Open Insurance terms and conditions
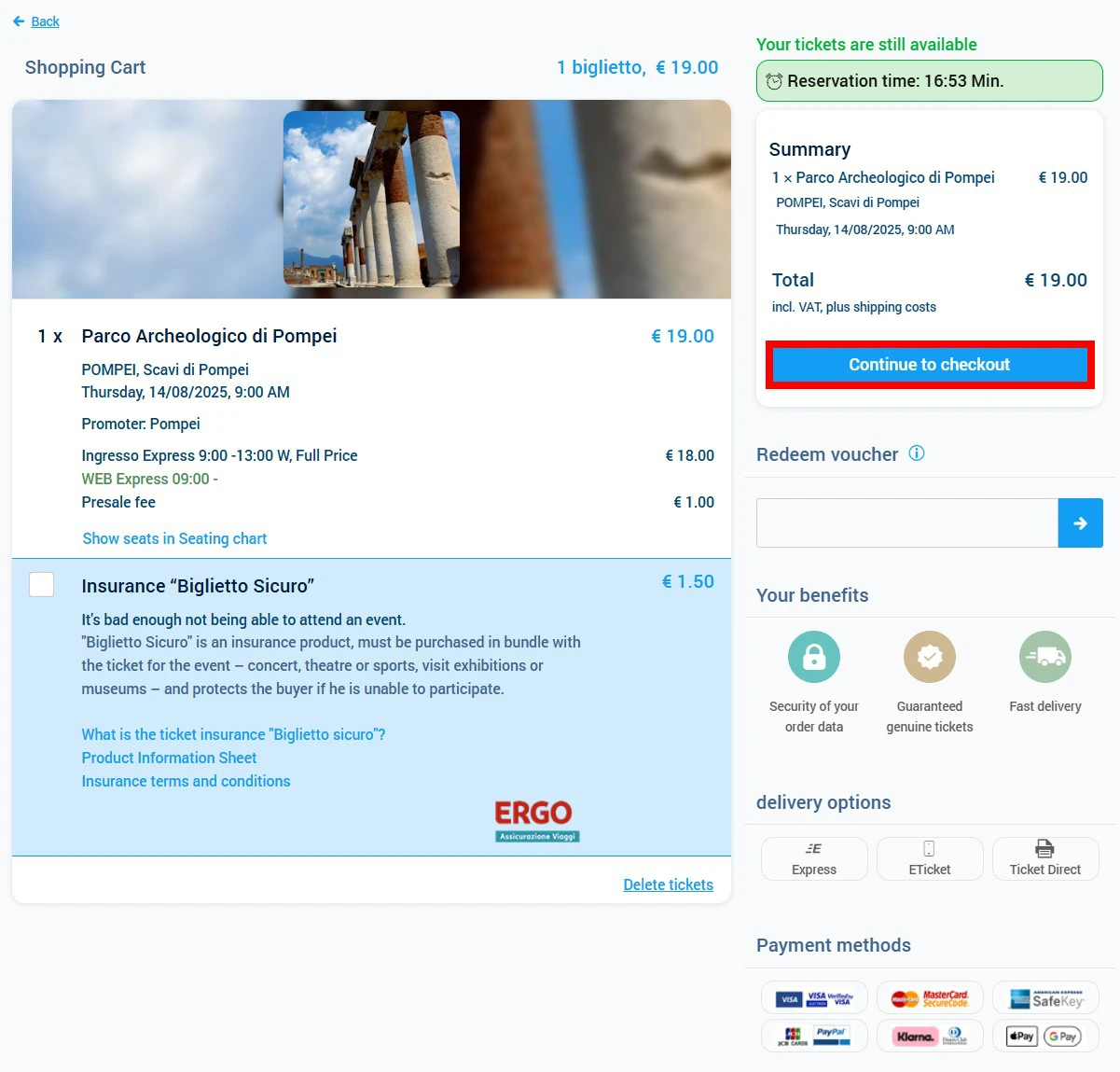This screenshot has width=1120, height=1072. click(x=186, y=781)
